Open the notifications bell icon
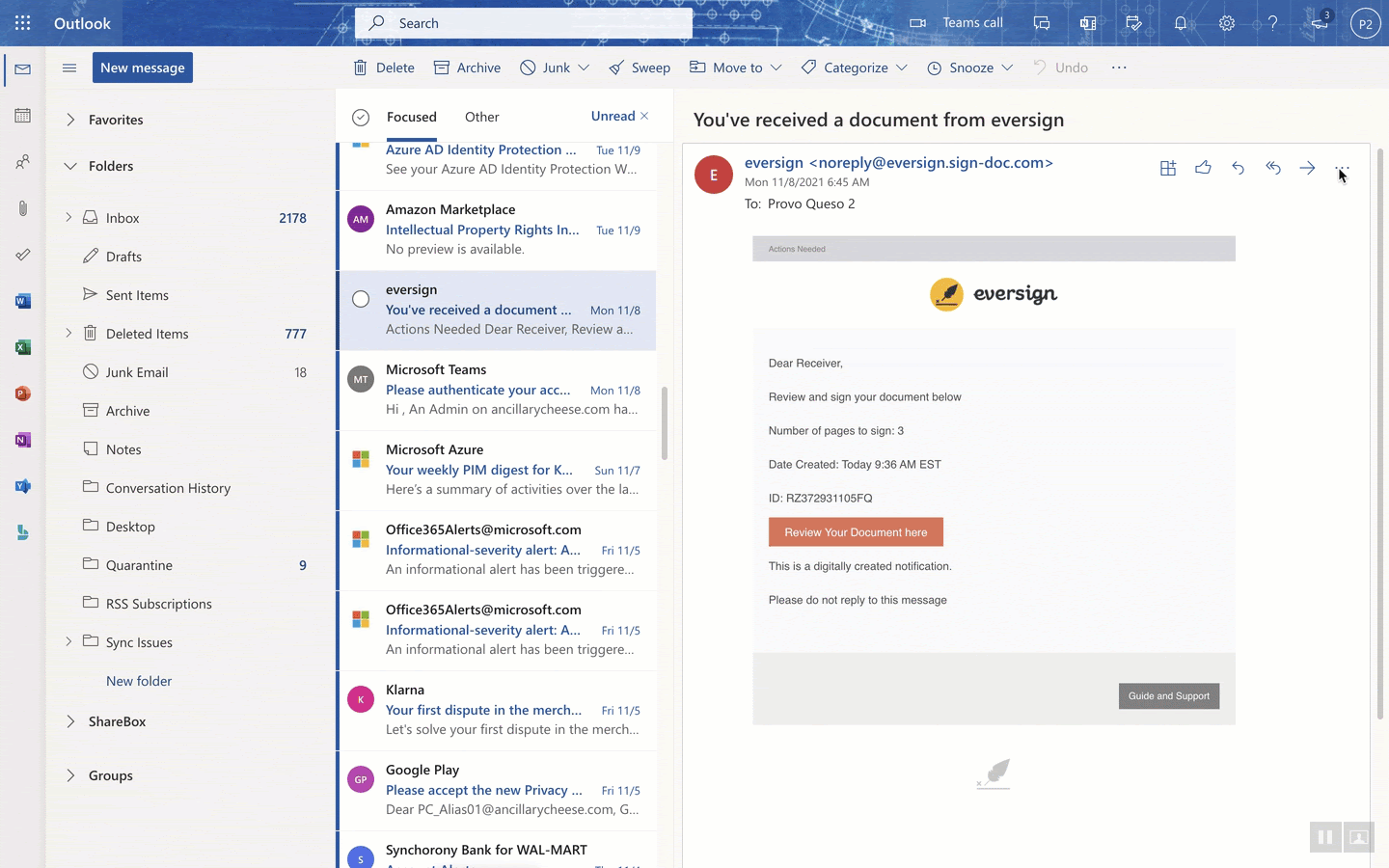The height and width of the screenshot is (868, 1389). 1180,23
